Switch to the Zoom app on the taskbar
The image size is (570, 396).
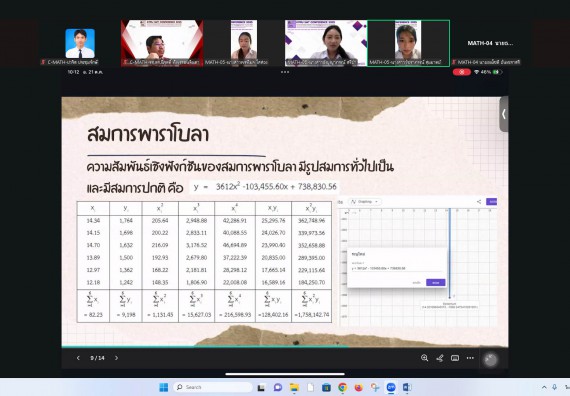[x=391, y=388]
